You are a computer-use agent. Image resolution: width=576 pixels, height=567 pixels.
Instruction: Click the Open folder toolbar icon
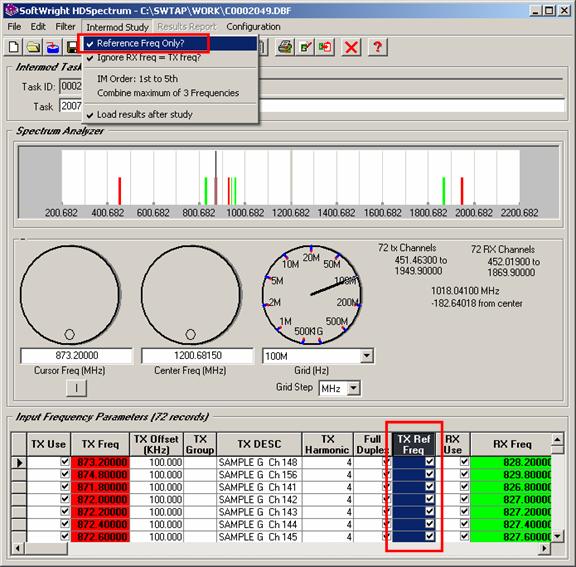(x=33, y=47)
